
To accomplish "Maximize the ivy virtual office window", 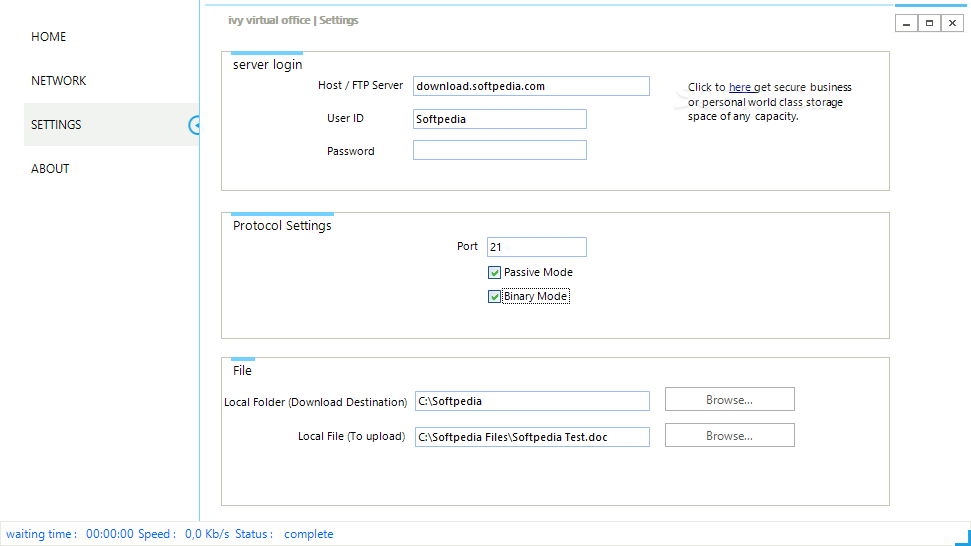I will pos(929,24).
